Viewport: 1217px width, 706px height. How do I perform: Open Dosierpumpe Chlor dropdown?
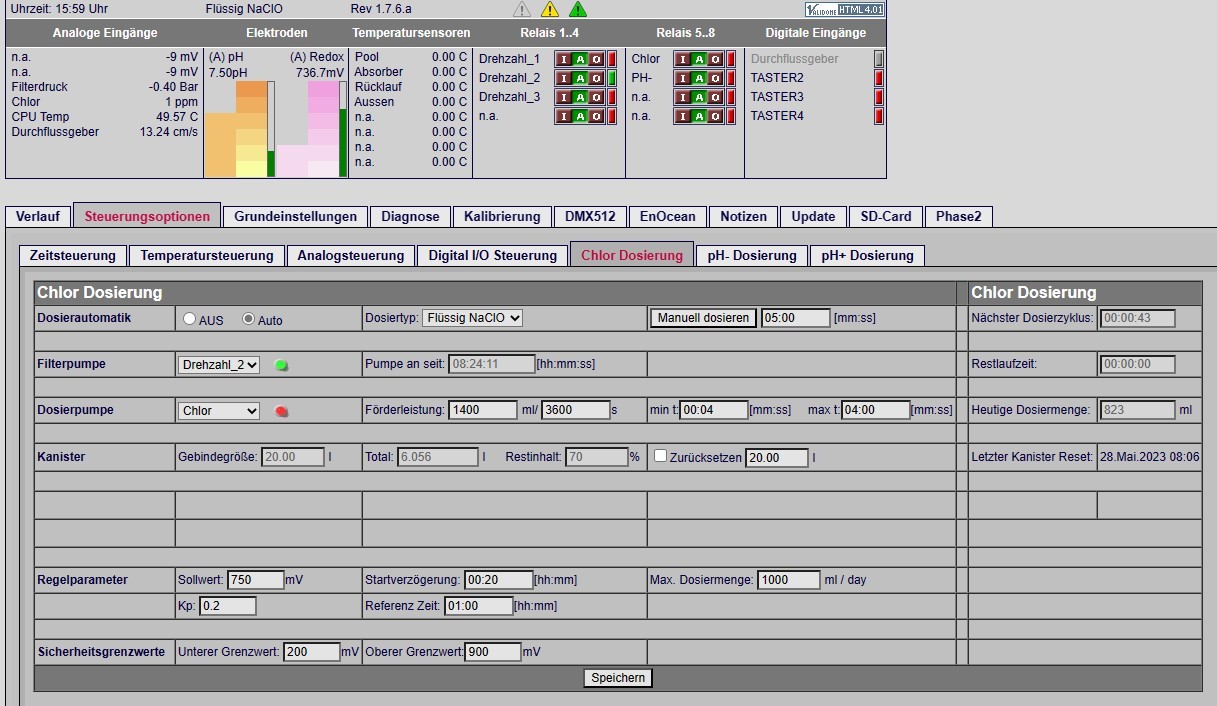point(219,411)
